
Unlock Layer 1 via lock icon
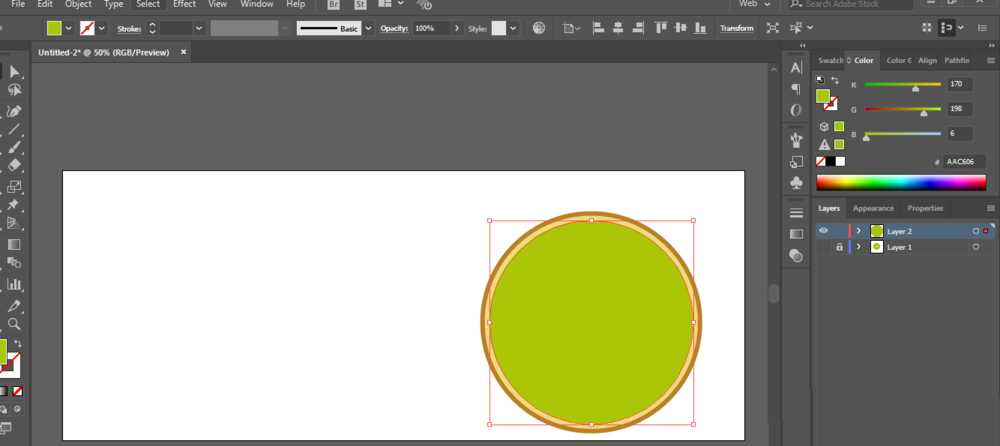pyautogui.click(x=839, y=246)
